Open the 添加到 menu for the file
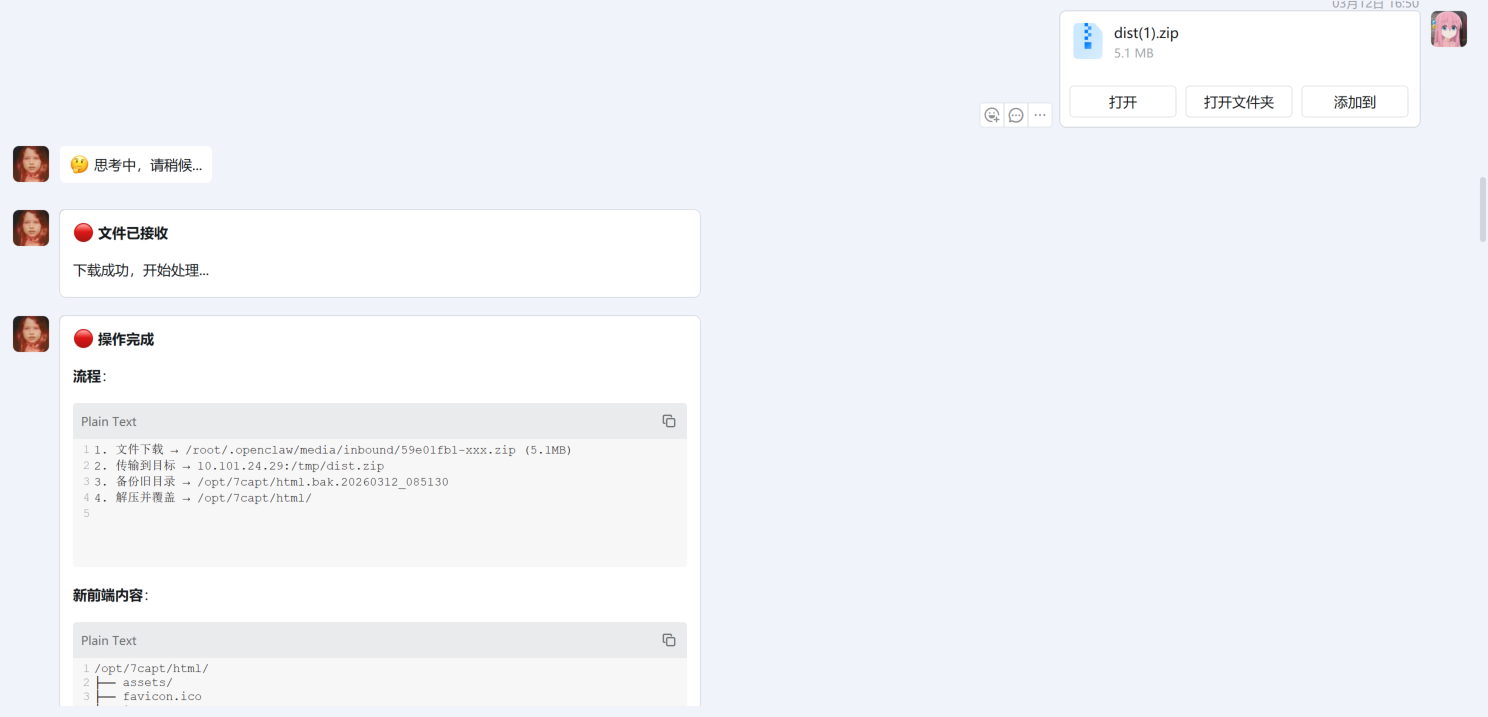 point(1354,102)
